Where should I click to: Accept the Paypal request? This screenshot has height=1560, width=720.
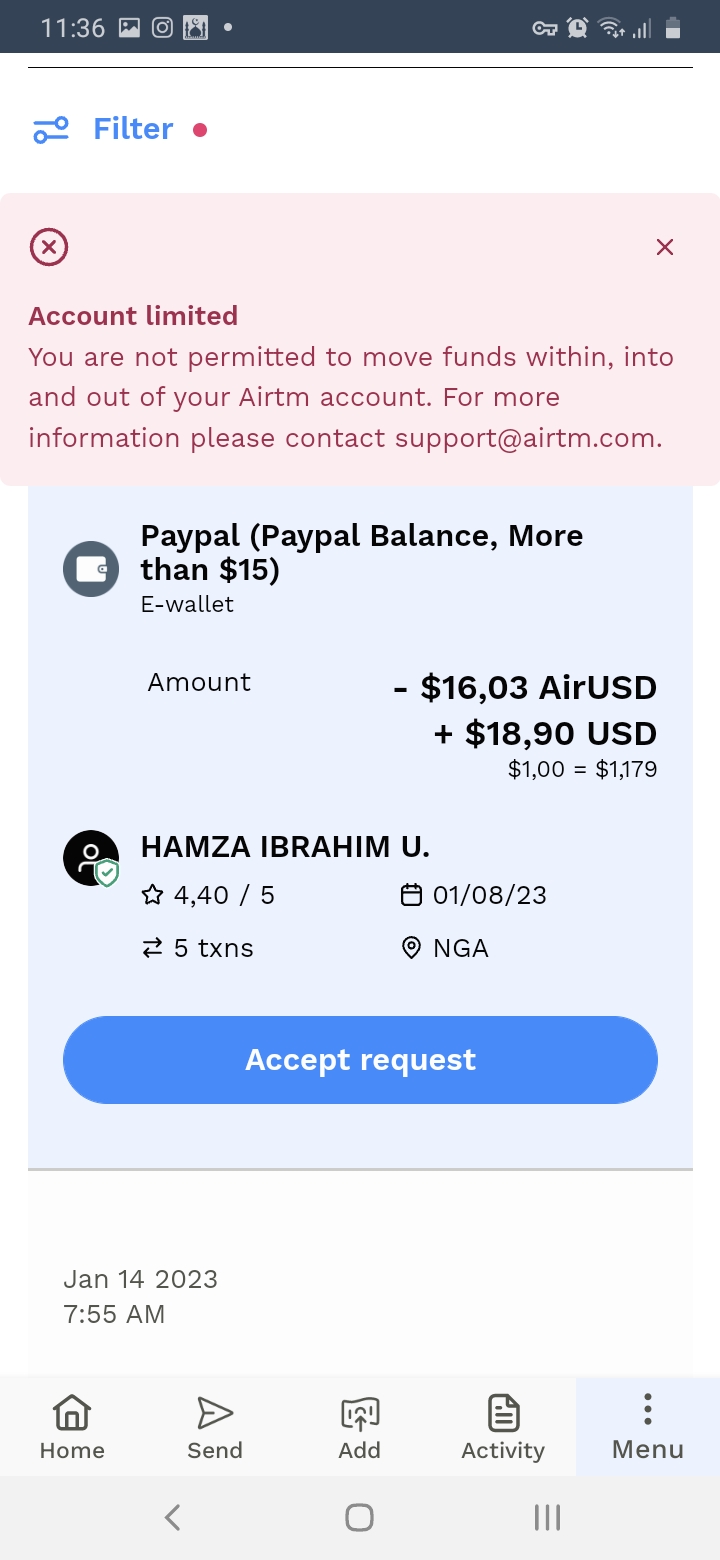click(x=360, y=1060)
